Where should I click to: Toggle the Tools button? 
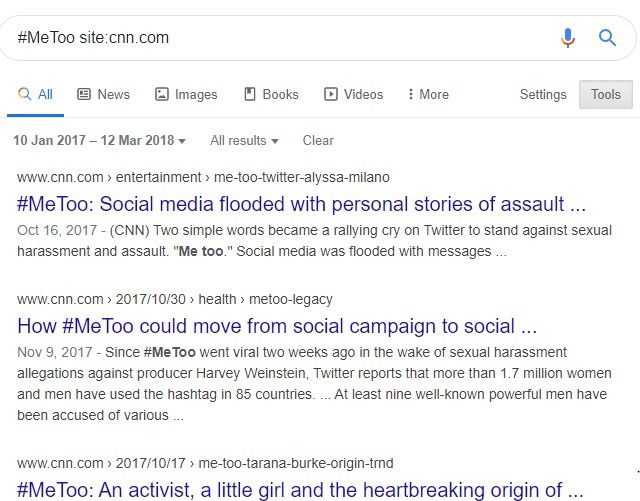click(606, 94)
